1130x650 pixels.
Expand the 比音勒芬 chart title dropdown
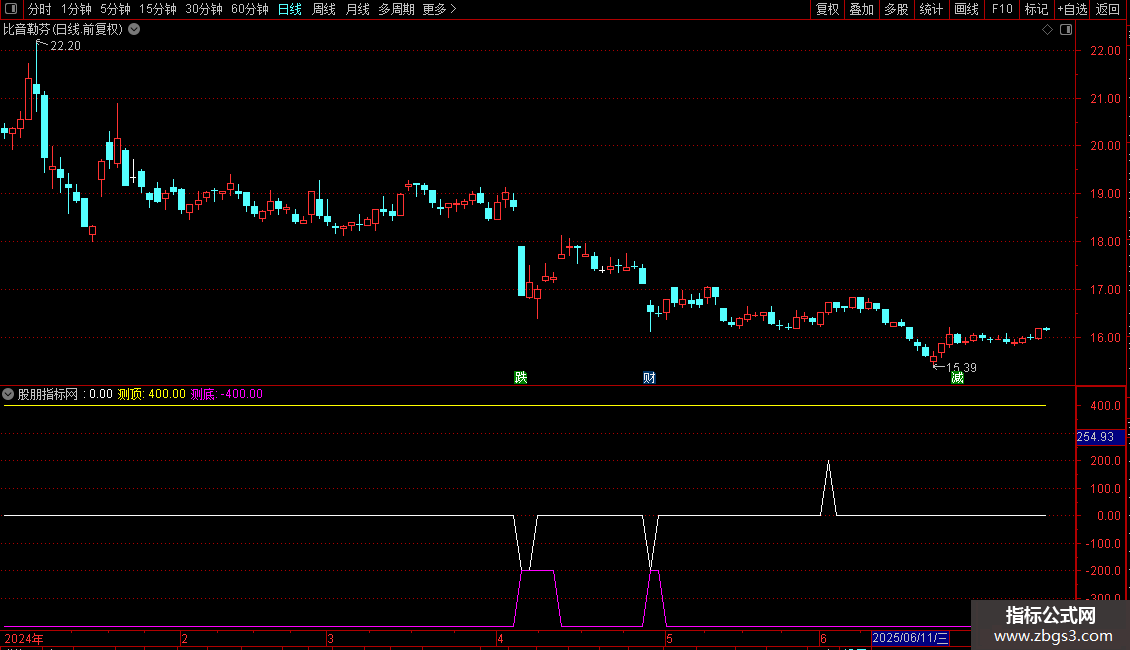click(x=134, y=30)
